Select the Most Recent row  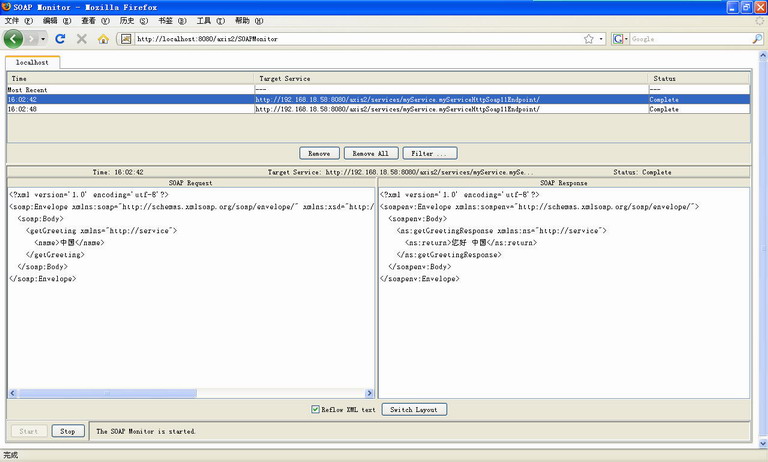[378, 90]
